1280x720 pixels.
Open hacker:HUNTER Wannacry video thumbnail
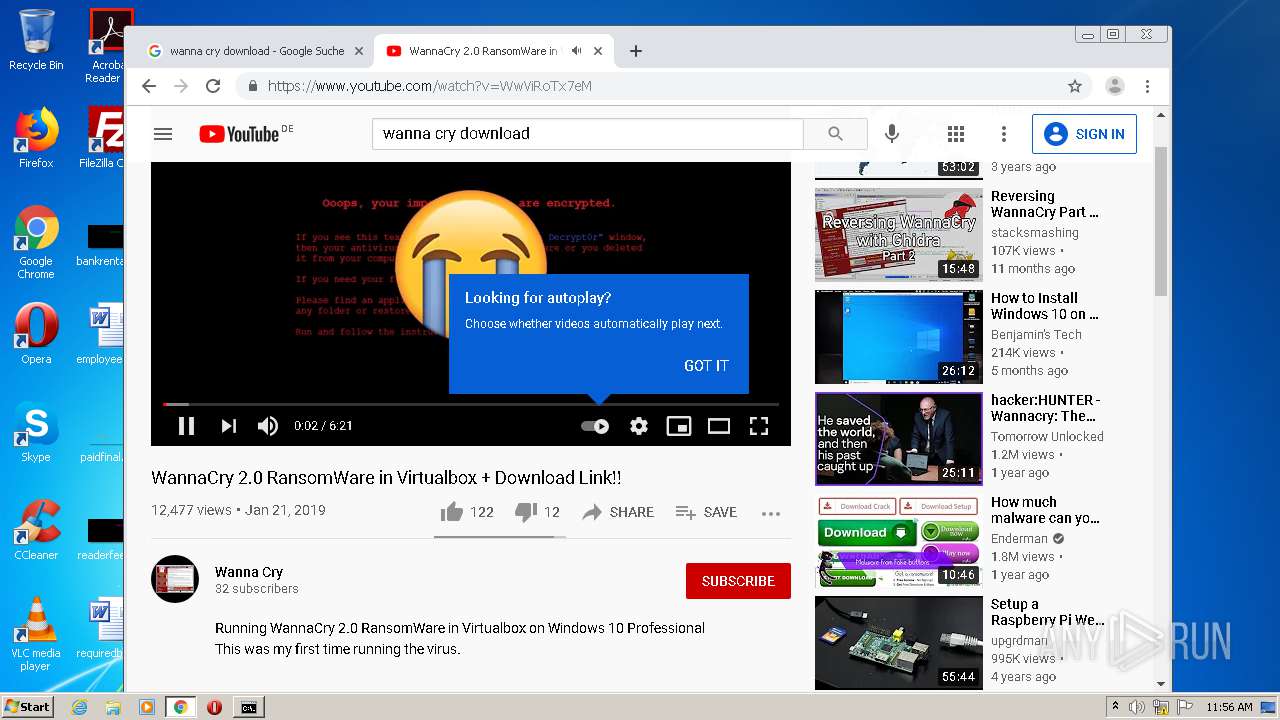[x=899, y=439]
